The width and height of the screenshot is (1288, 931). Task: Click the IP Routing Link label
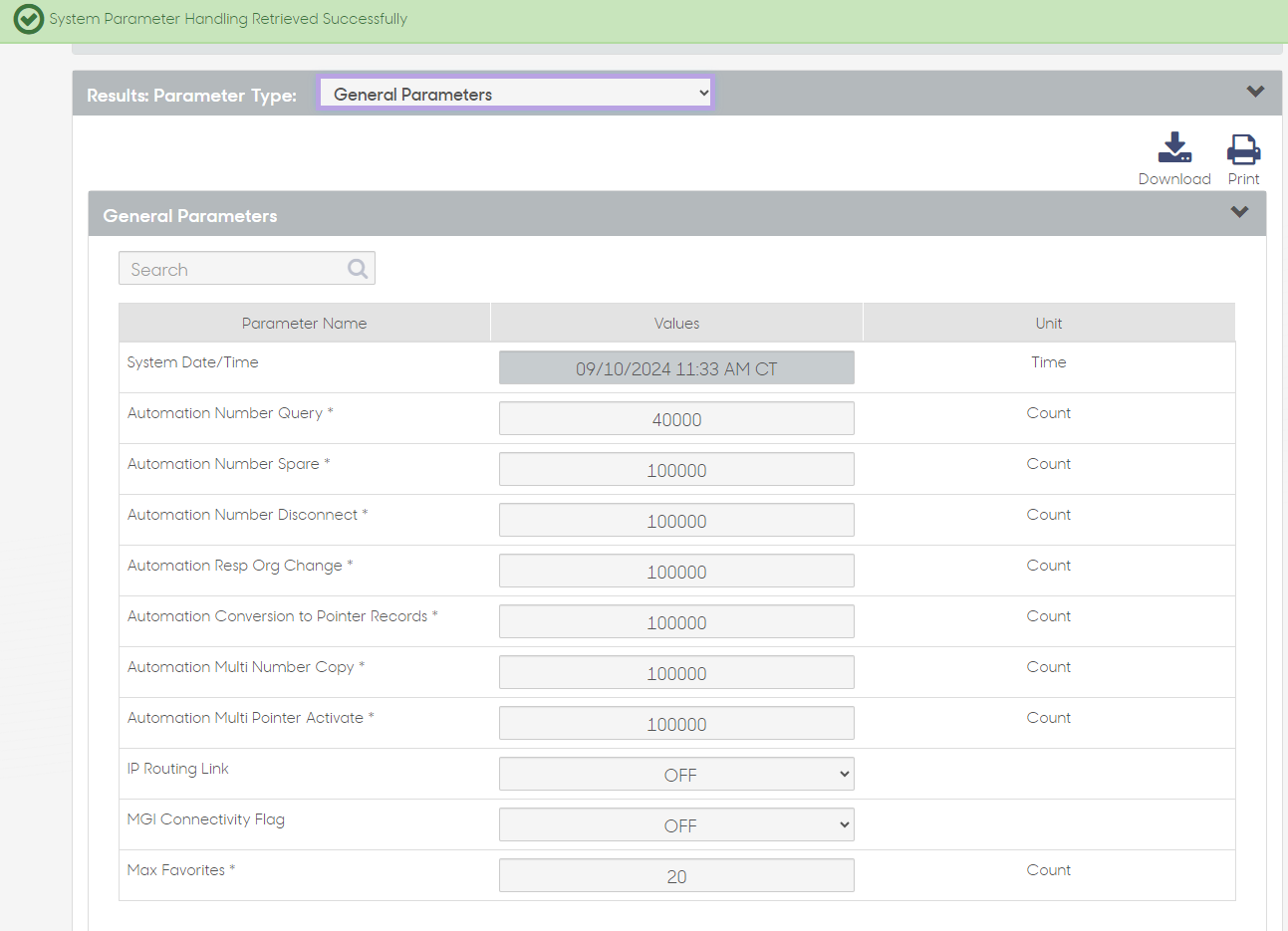177,769
